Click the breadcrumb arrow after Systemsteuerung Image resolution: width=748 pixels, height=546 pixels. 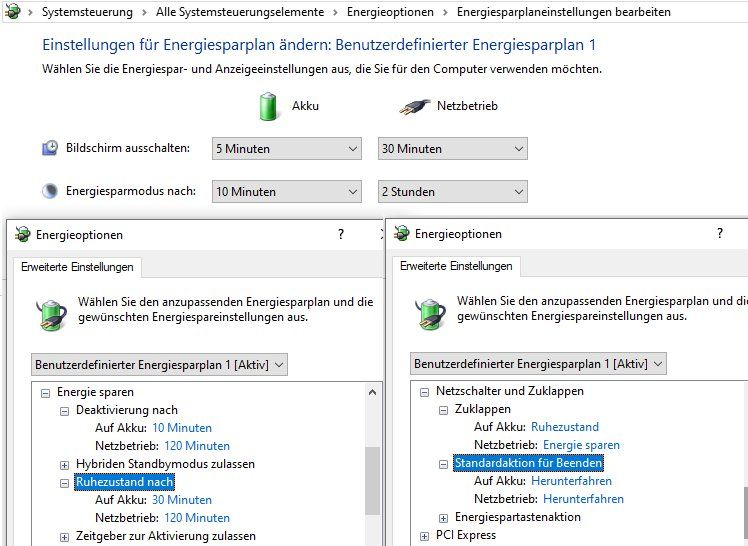145,12
